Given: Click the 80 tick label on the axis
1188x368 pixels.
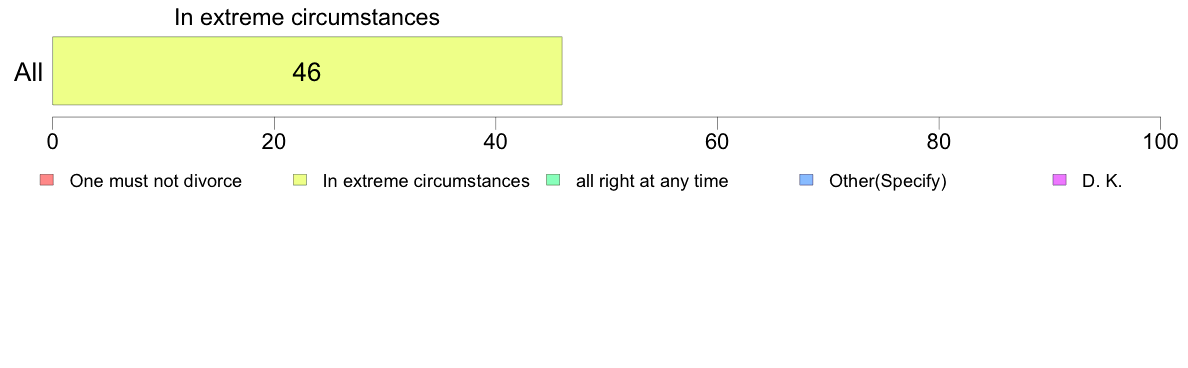Looking at the screenshot, I should pos(939,142).
